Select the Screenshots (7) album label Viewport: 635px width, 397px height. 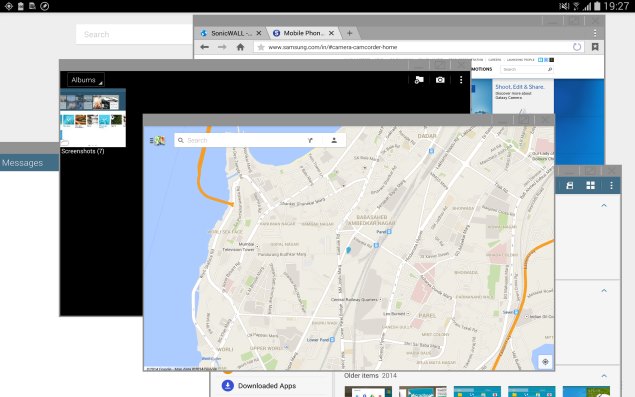click(x=83, y=151)
